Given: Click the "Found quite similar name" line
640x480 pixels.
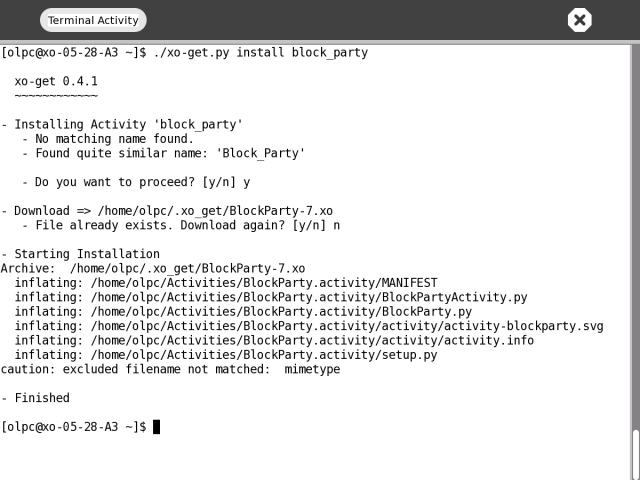Looking at the screenshot, I should tap(169, 154).
